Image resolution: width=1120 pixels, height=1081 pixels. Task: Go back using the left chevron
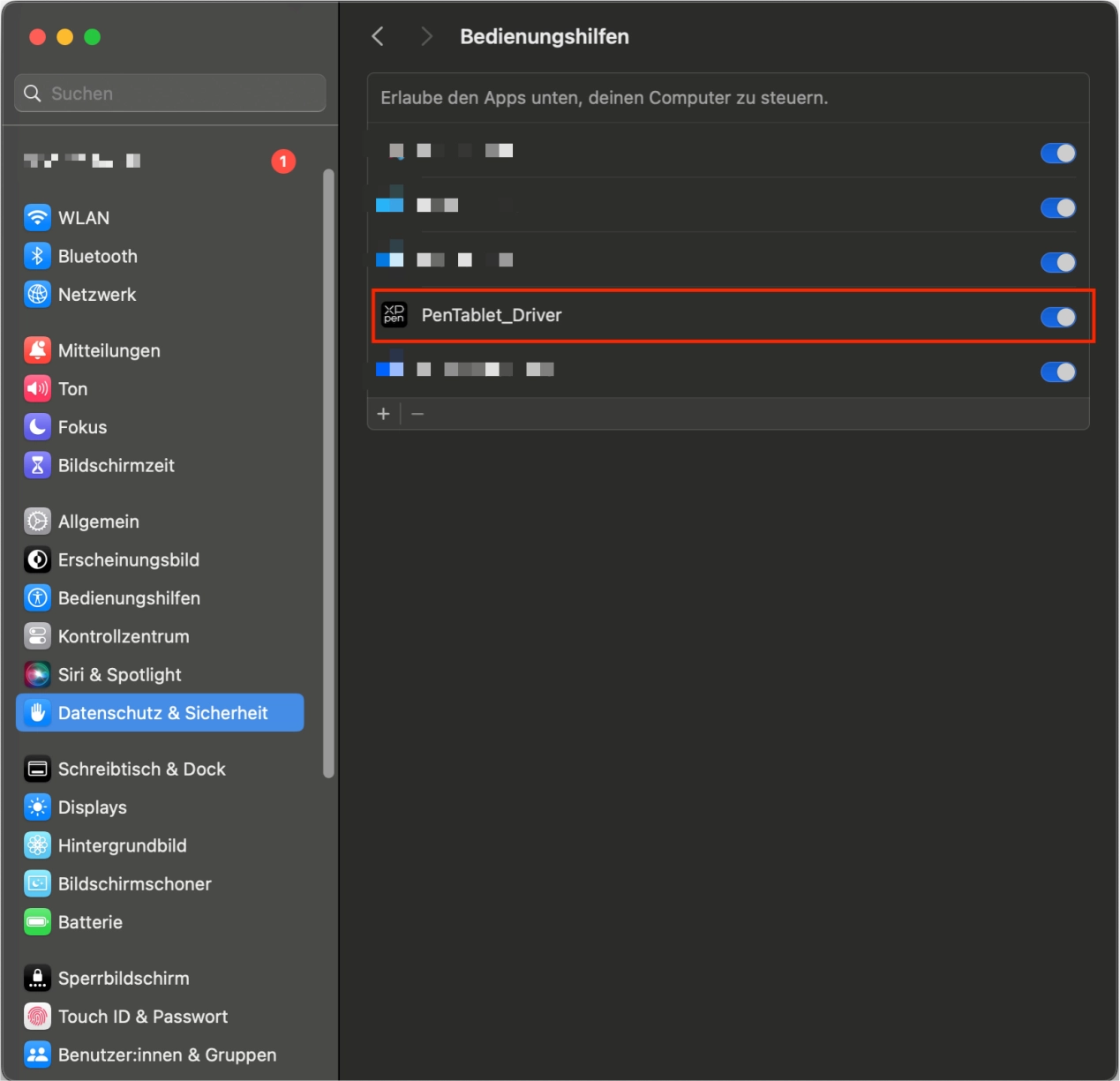[x=378, y=36]
